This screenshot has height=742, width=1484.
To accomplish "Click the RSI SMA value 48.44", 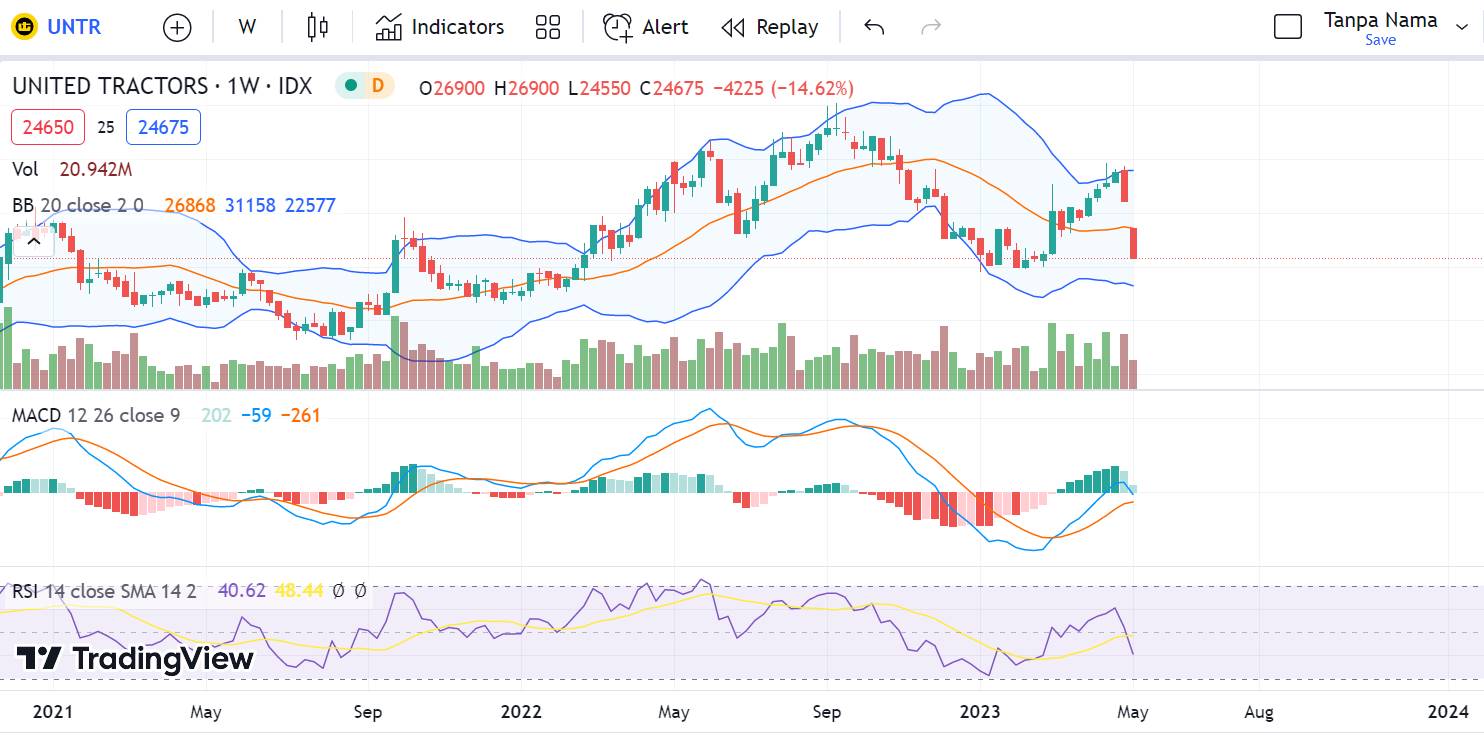I will tap(299, 591).
